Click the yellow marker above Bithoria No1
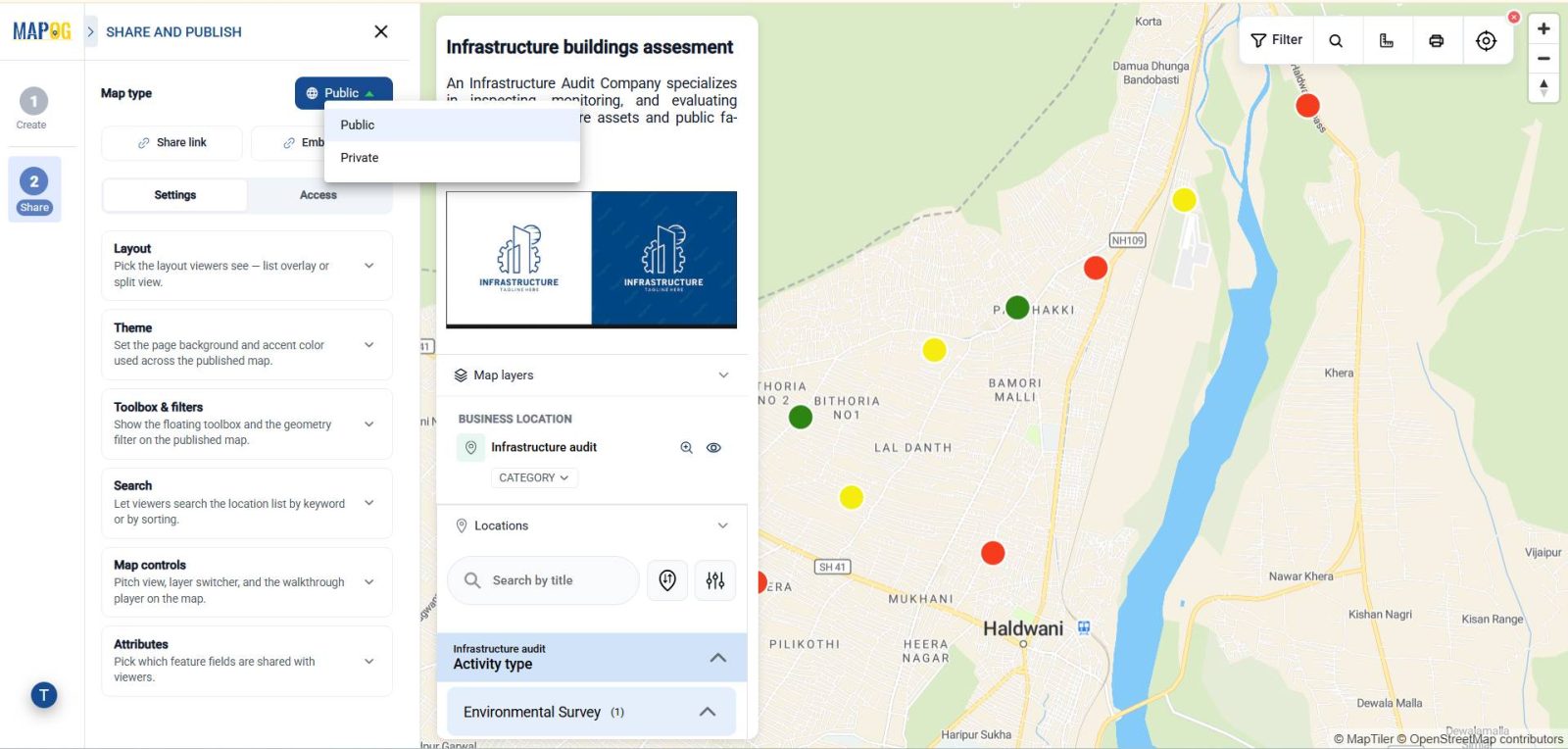The image size is (1568, 749). tap(934, 350)
